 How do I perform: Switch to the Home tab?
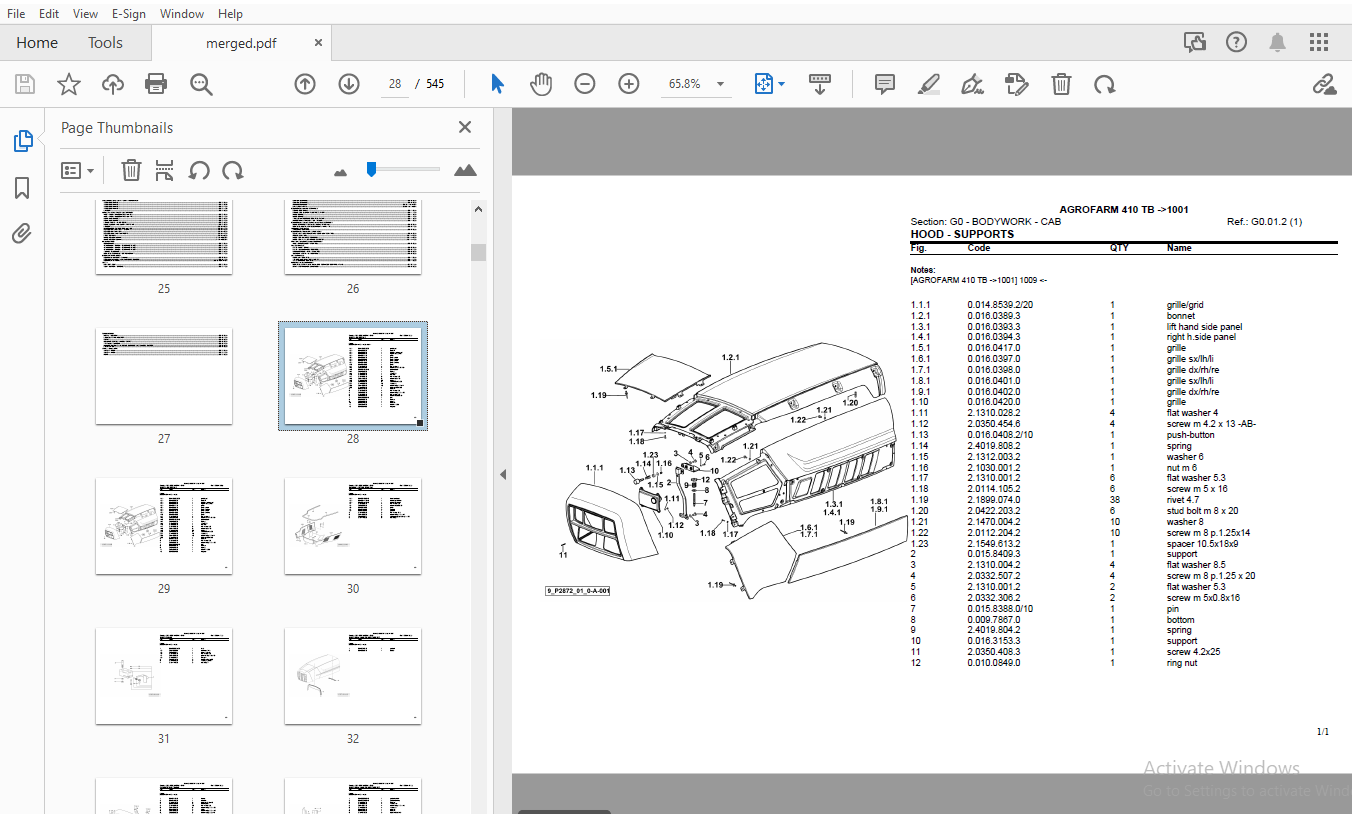coord(37,42)
